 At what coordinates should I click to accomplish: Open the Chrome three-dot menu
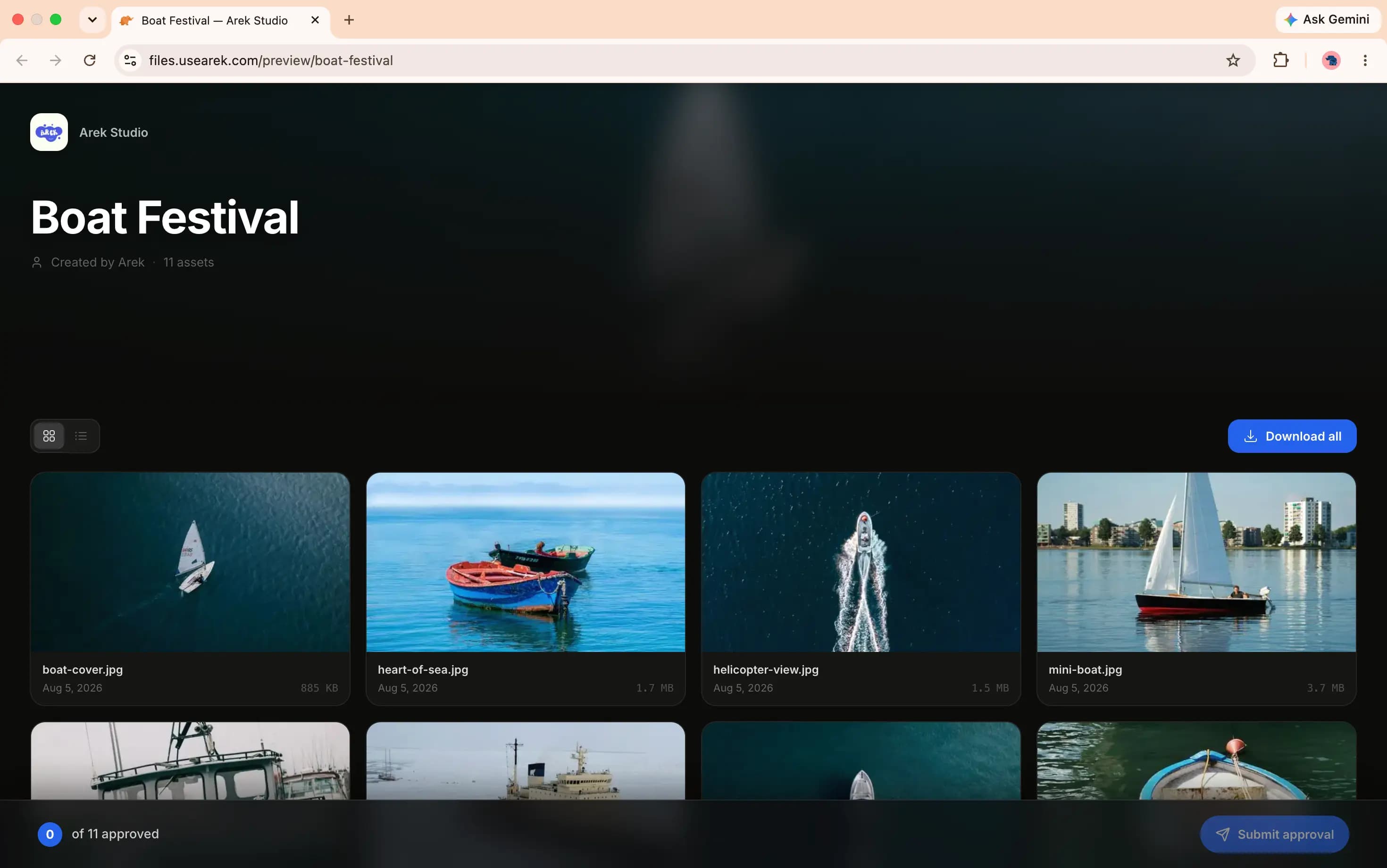click(x=1365, y=60)
